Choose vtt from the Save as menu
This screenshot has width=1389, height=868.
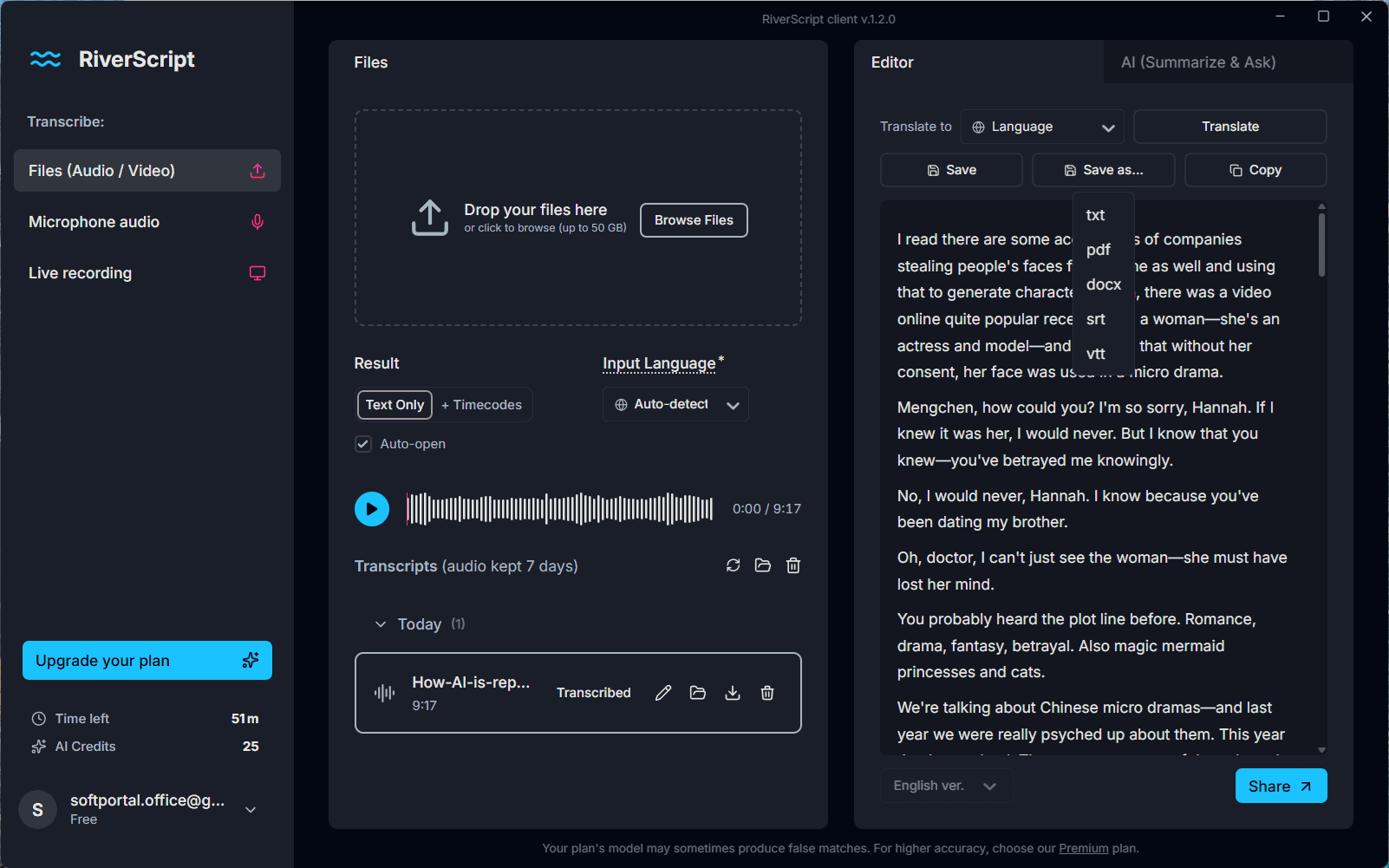click(1096, 354)
